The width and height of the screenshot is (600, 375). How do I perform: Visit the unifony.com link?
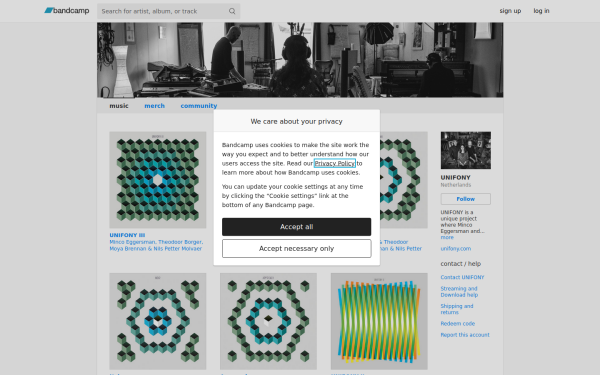click(x=456, y=249)
